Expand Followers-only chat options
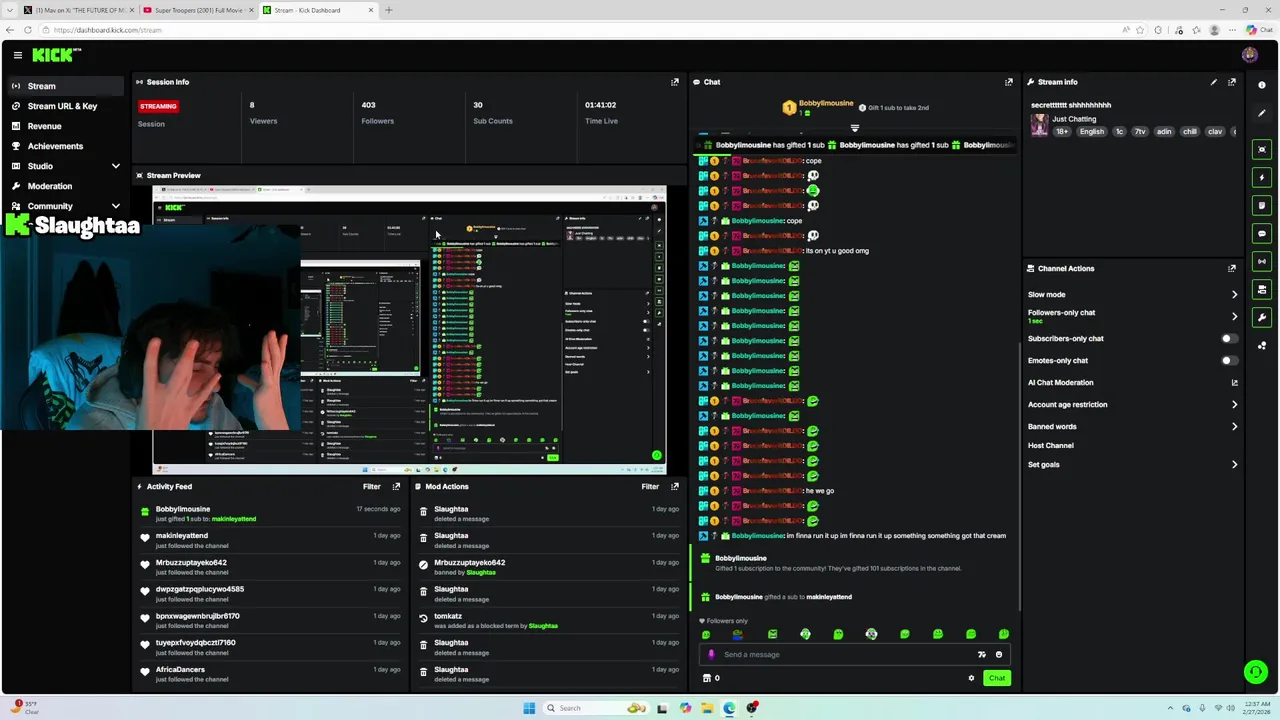Image resolution: width=1280 pixels, height=720 pixels. [1234, 316]
